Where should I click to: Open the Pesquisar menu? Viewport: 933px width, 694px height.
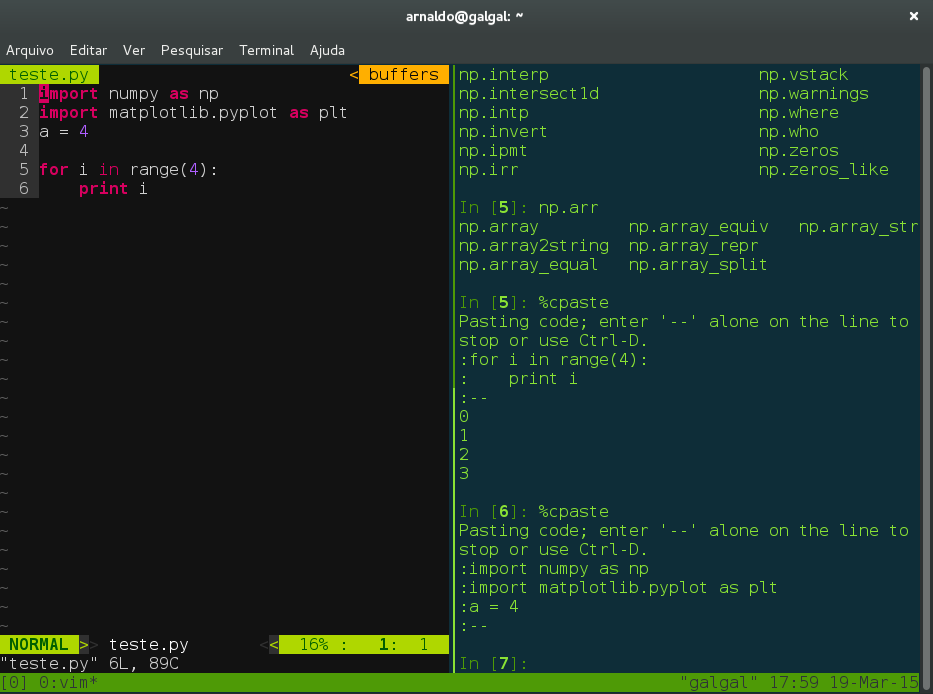pos(191,50)
